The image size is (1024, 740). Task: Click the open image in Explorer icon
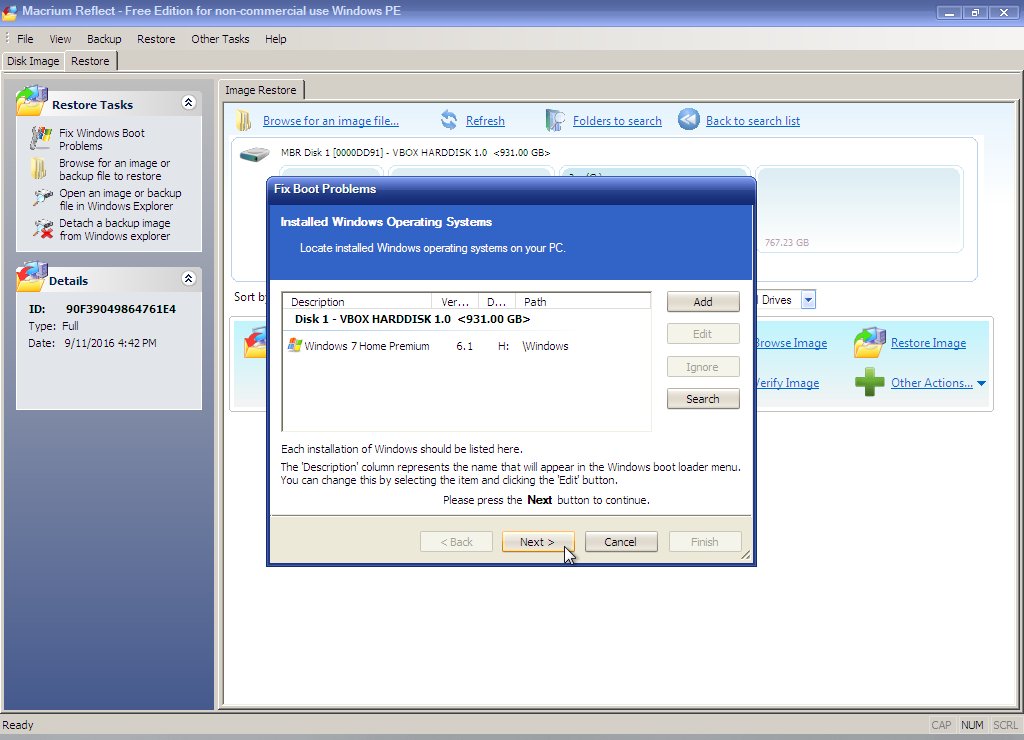[40, 198]
